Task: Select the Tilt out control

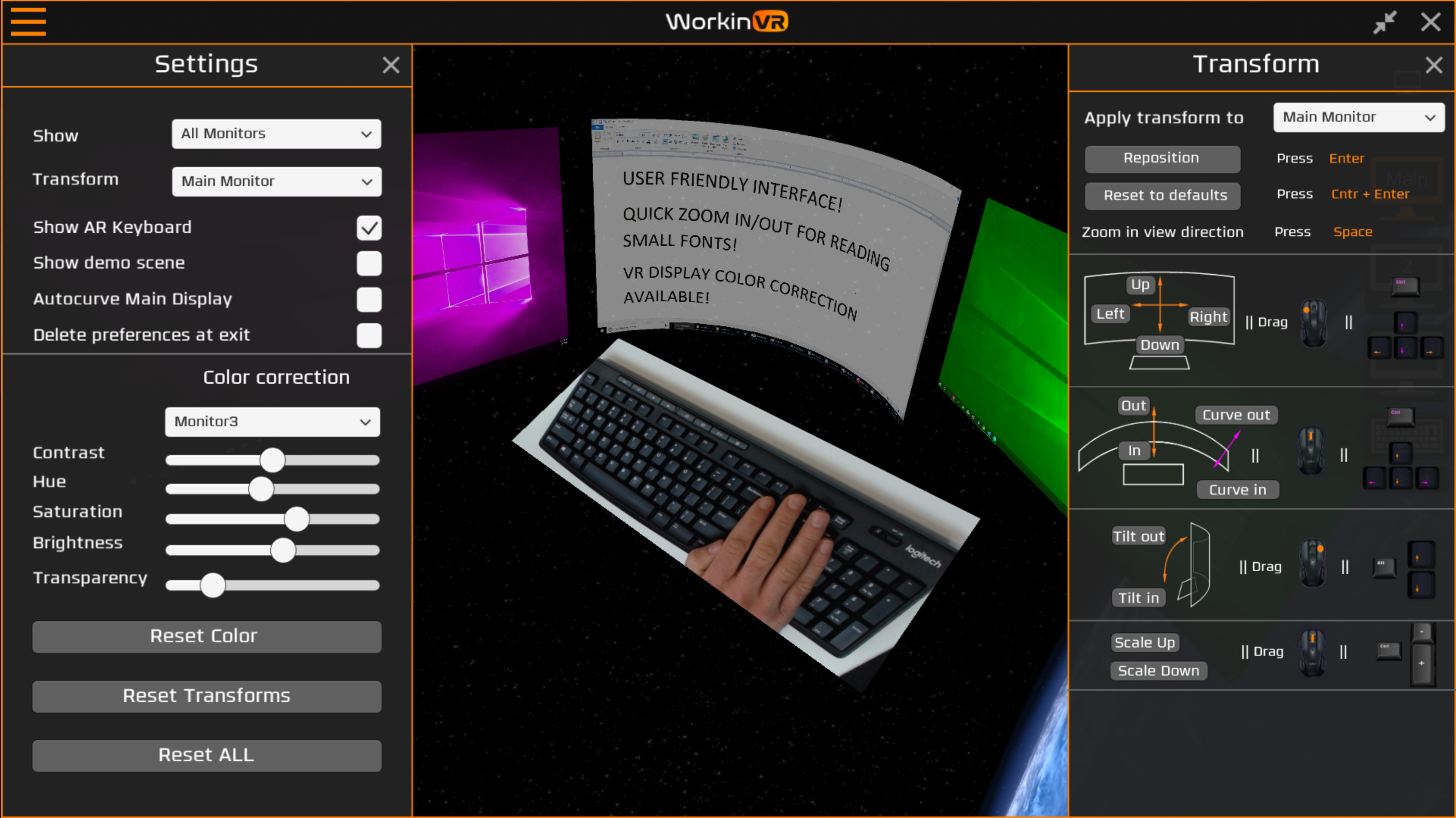Action: coord(1138,536)
